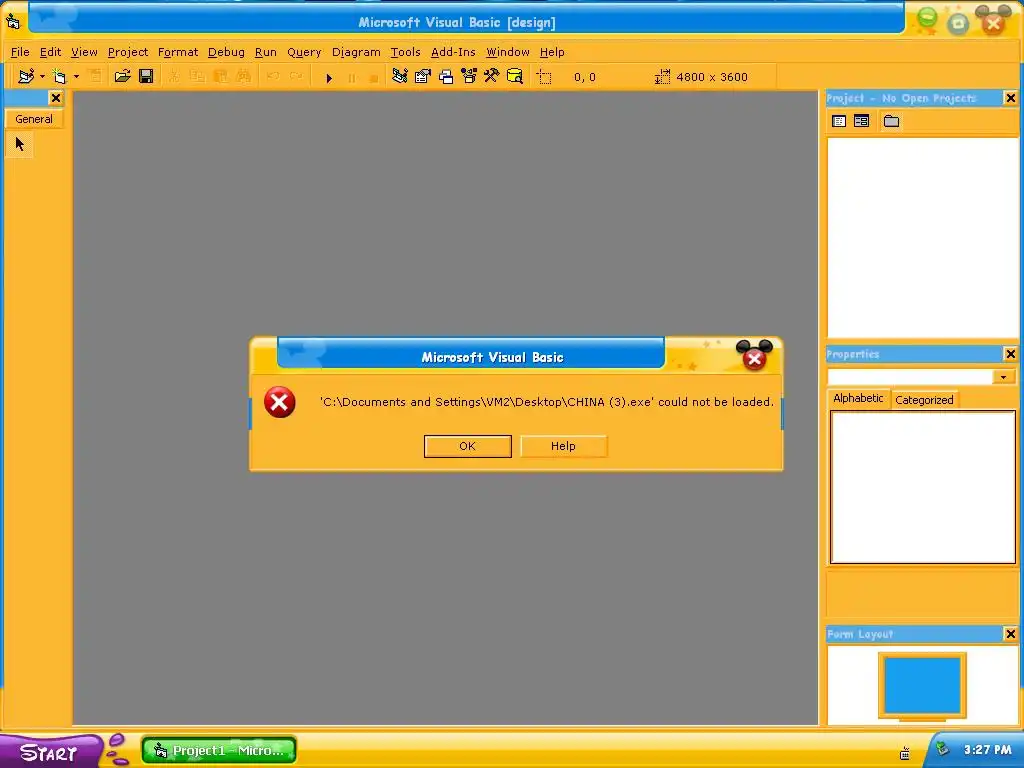Close the Form Layout panel
This screenshot has width=1024, height=768.
[1010, 634]
